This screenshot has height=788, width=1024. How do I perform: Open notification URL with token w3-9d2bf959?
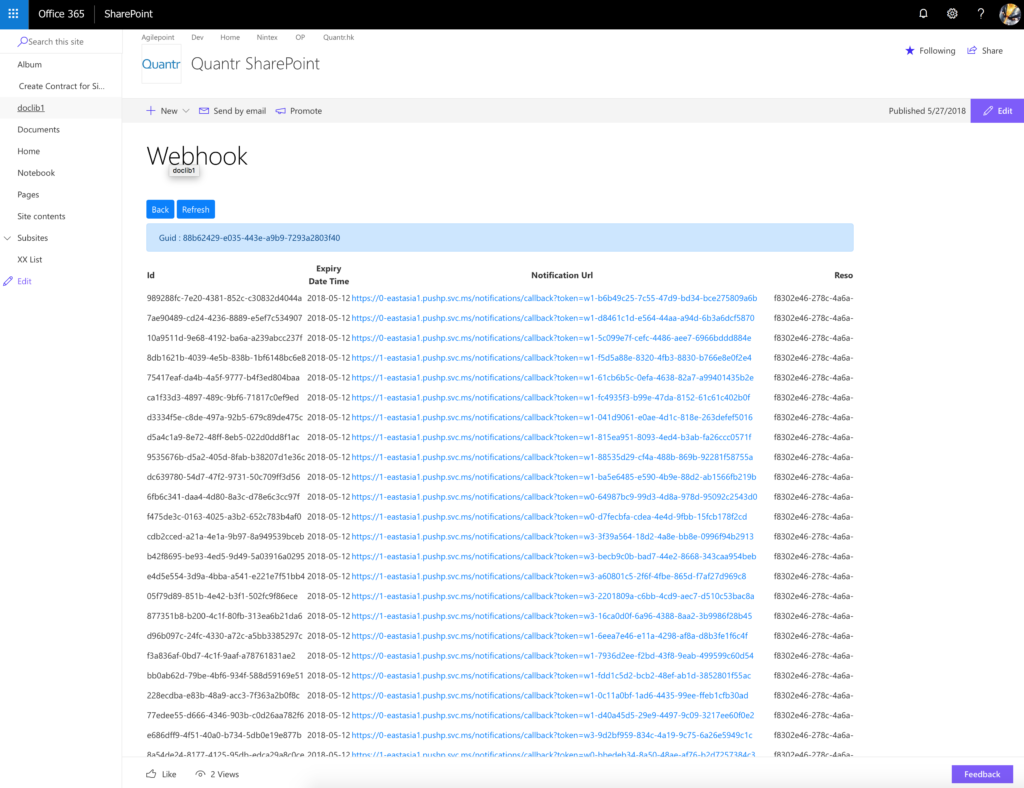[x=552, y=735]
